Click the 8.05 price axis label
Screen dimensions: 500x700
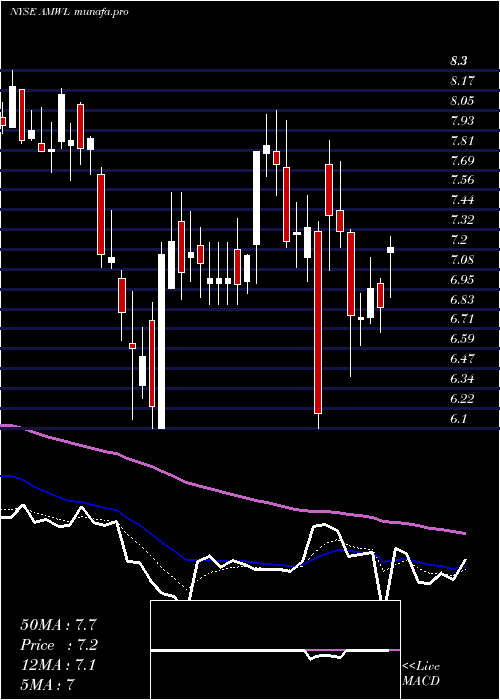click(462, 101)
